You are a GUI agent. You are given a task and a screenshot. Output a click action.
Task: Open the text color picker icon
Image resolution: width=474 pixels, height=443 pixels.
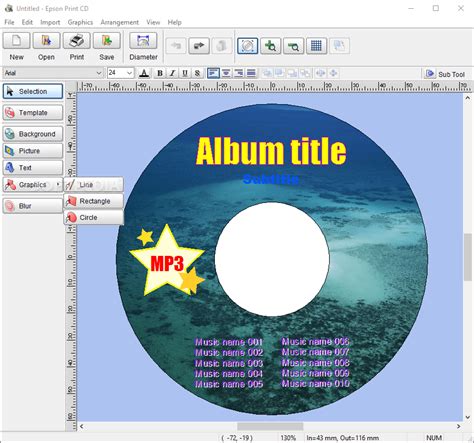click(144, 73)
